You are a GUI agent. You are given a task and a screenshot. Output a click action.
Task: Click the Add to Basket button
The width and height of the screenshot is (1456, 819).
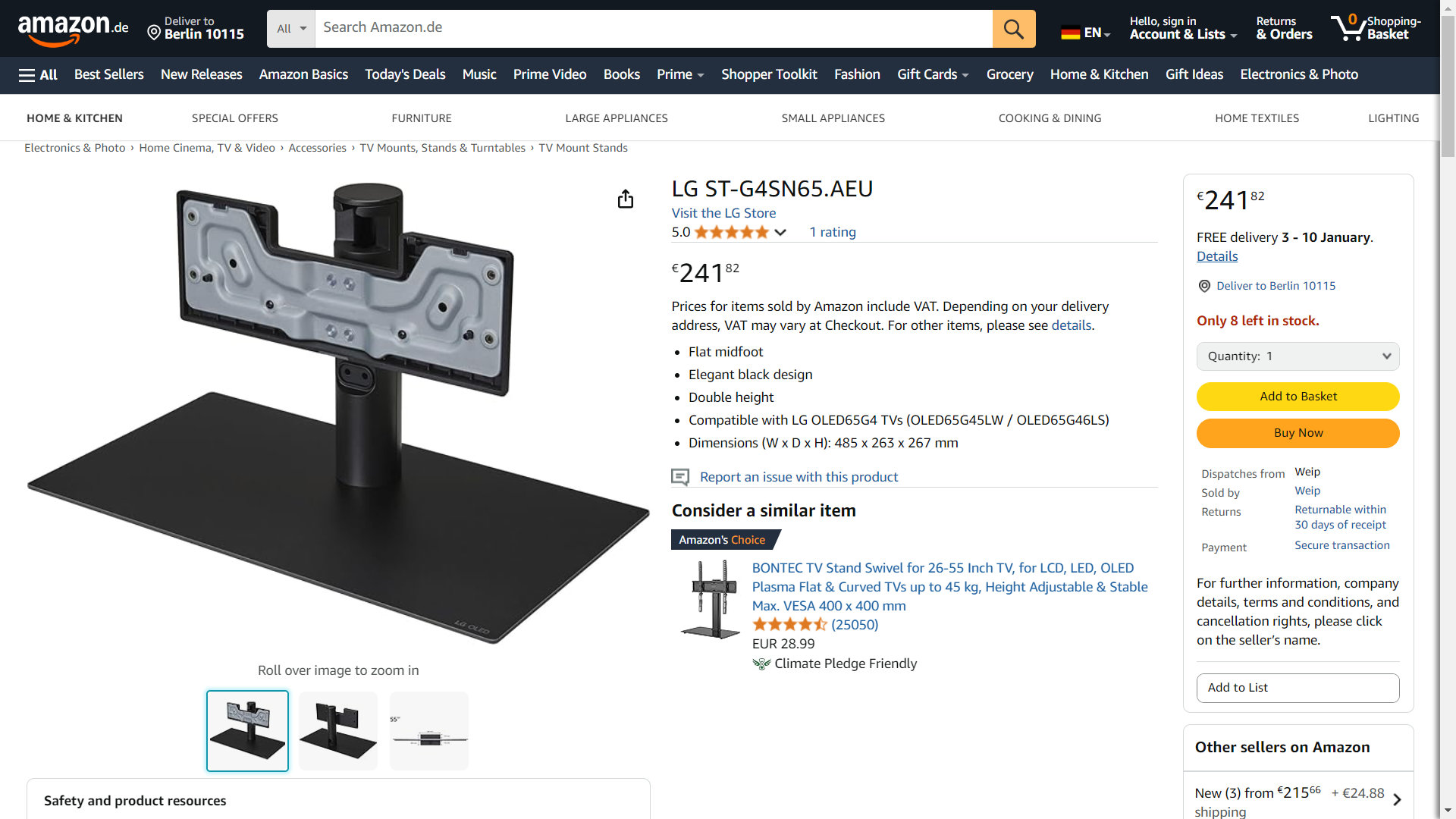(x=1298, y=397)
